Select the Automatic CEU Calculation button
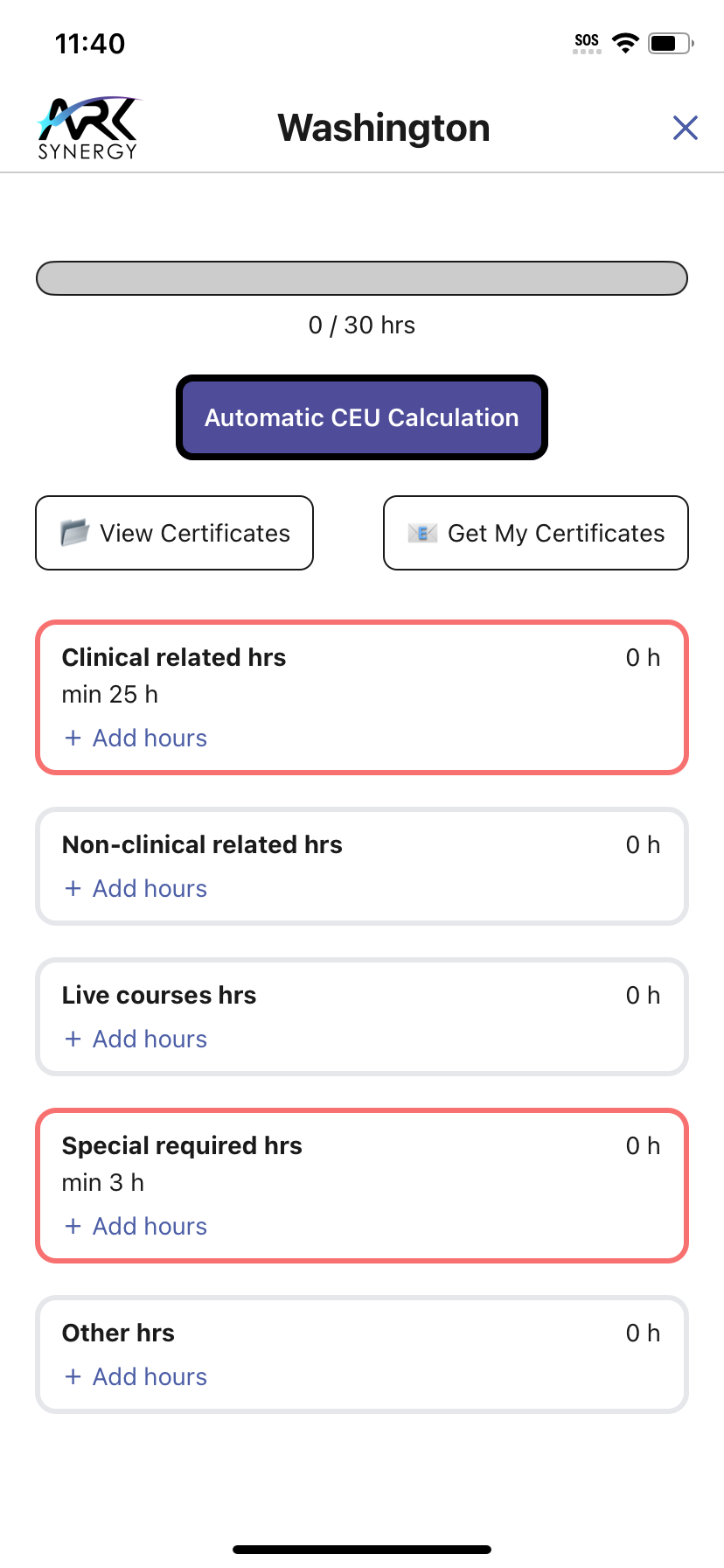724x1568 pixels. 361,417
